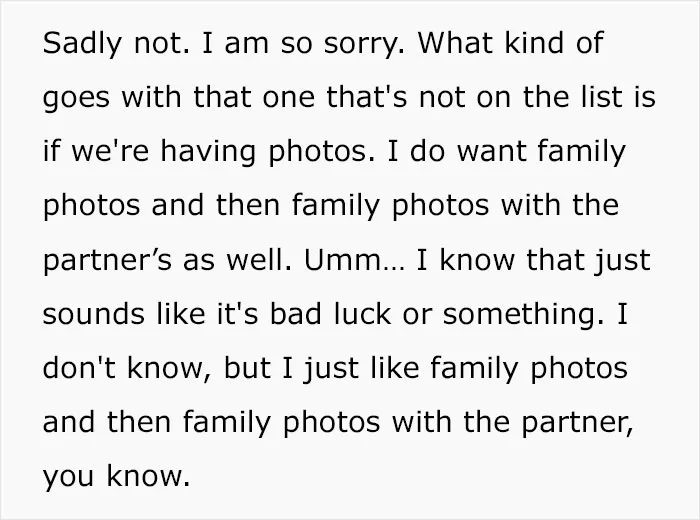Click the phrase "as well."
The height and width of the screenshot is (520, 700).
237,260
